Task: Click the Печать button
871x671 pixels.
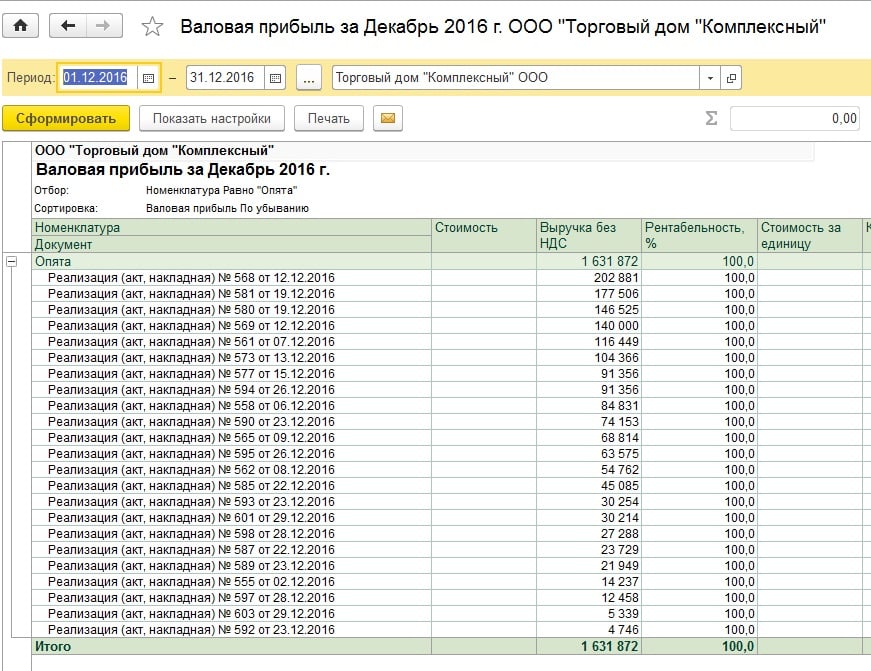Action: pyautogui.click(x=328, y=119)
